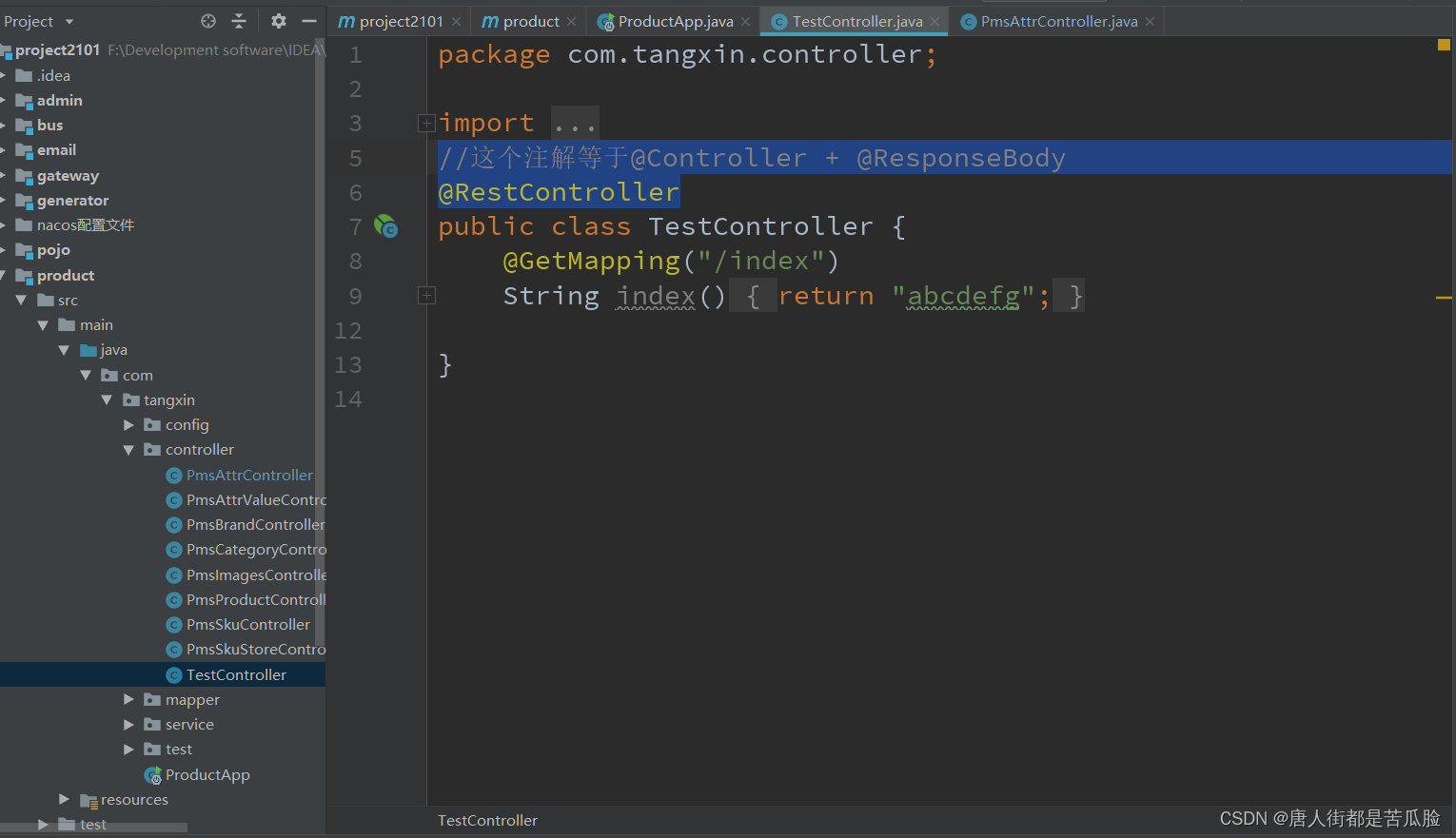The width and height of the screenshot is (1456, 838).
Task: Select the pojo module folder
Action: pos(53,250)
